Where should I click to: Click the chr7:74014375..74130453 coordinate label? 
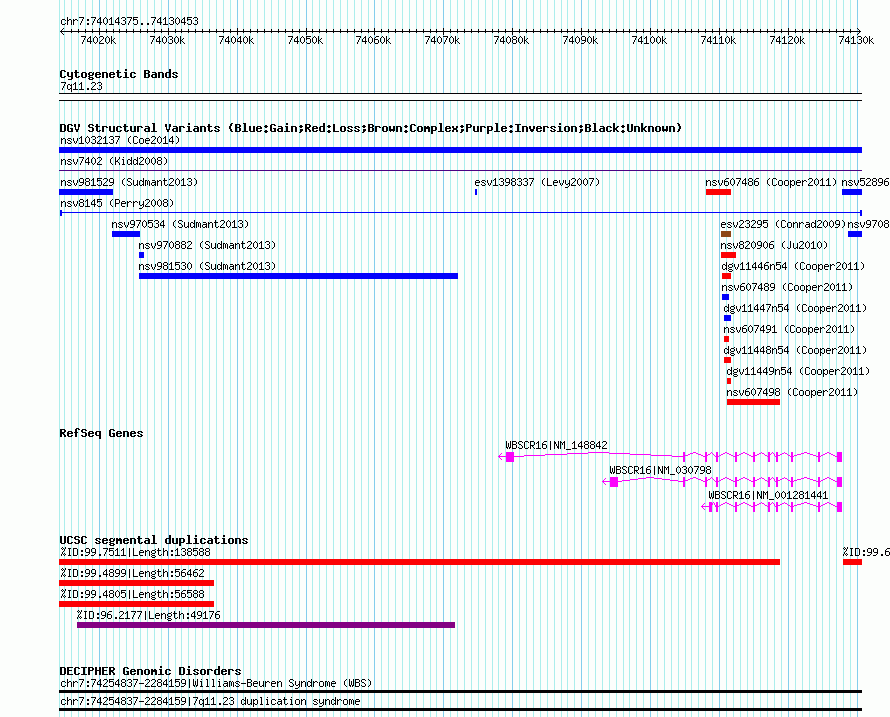129,21
